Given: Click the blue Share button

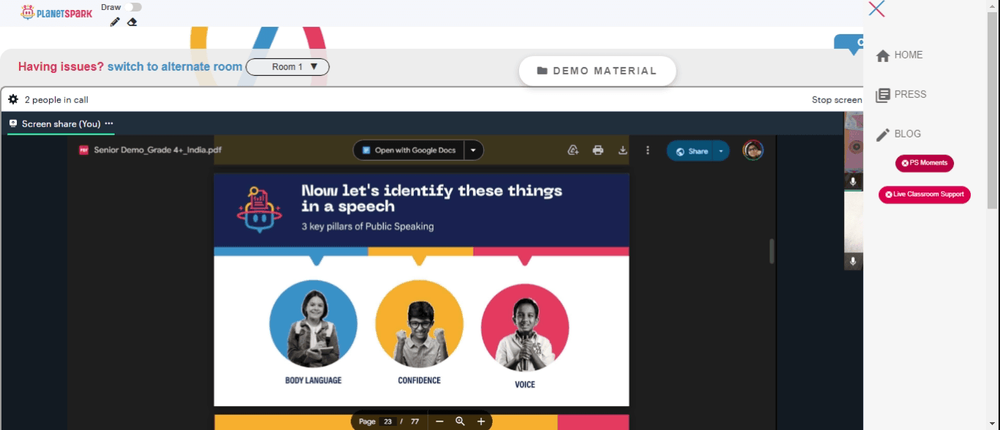Looking at the screenshot, I should [x=690, y=151].
